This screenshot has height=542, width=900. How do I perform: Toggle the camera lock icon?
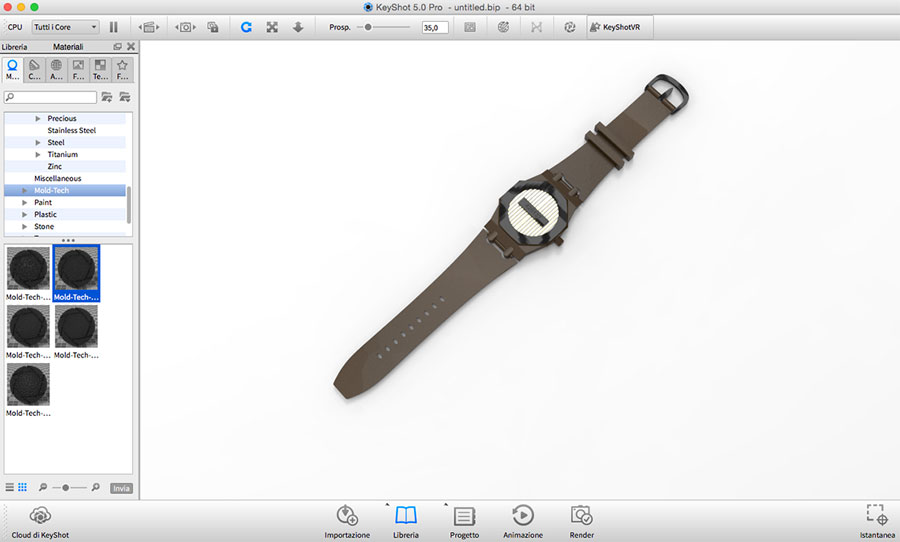(x=213, y=27)
